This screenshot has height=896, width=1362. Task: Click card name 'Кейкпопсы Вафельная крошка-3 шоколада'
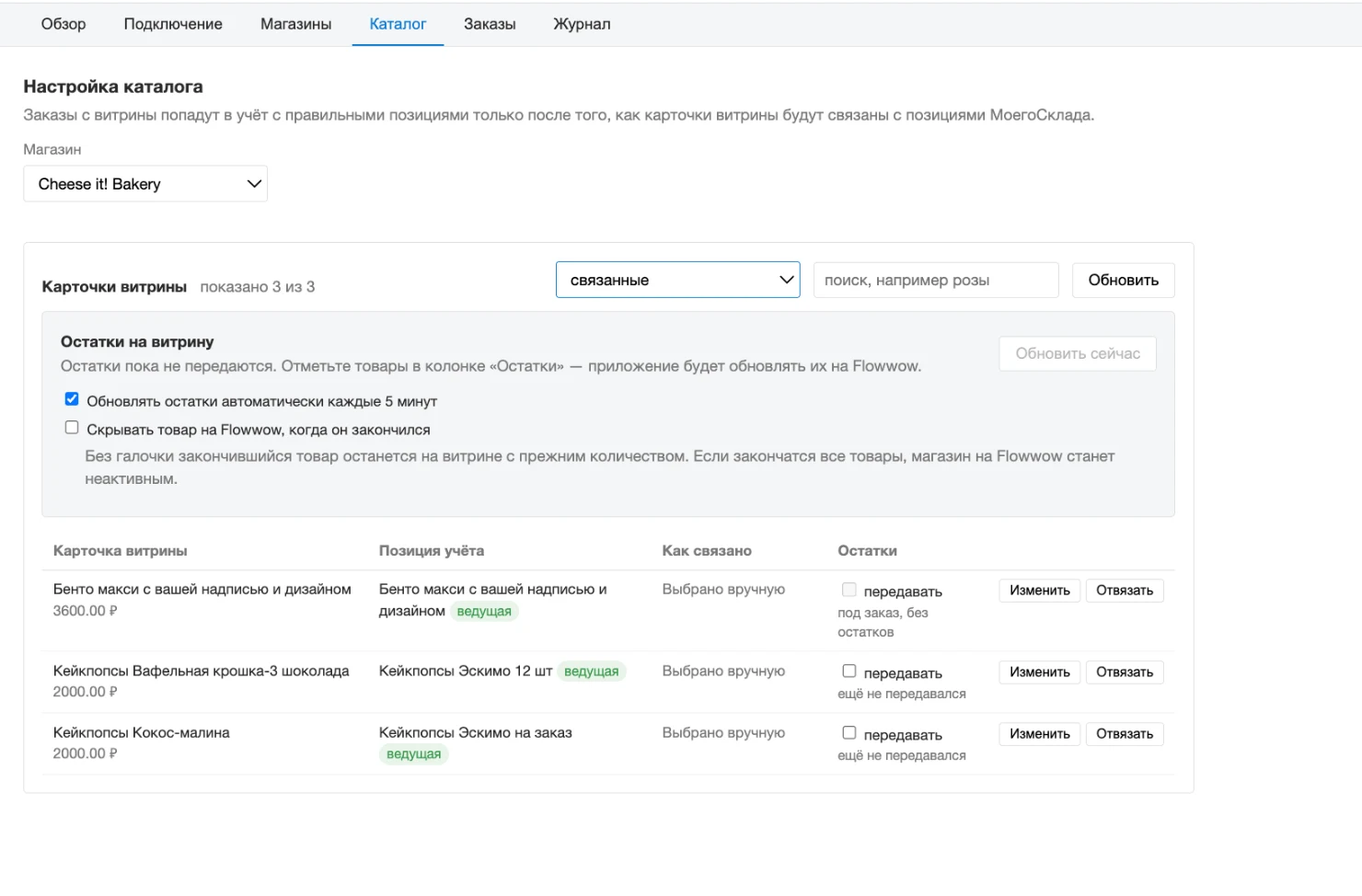click(x=202, y=672)
